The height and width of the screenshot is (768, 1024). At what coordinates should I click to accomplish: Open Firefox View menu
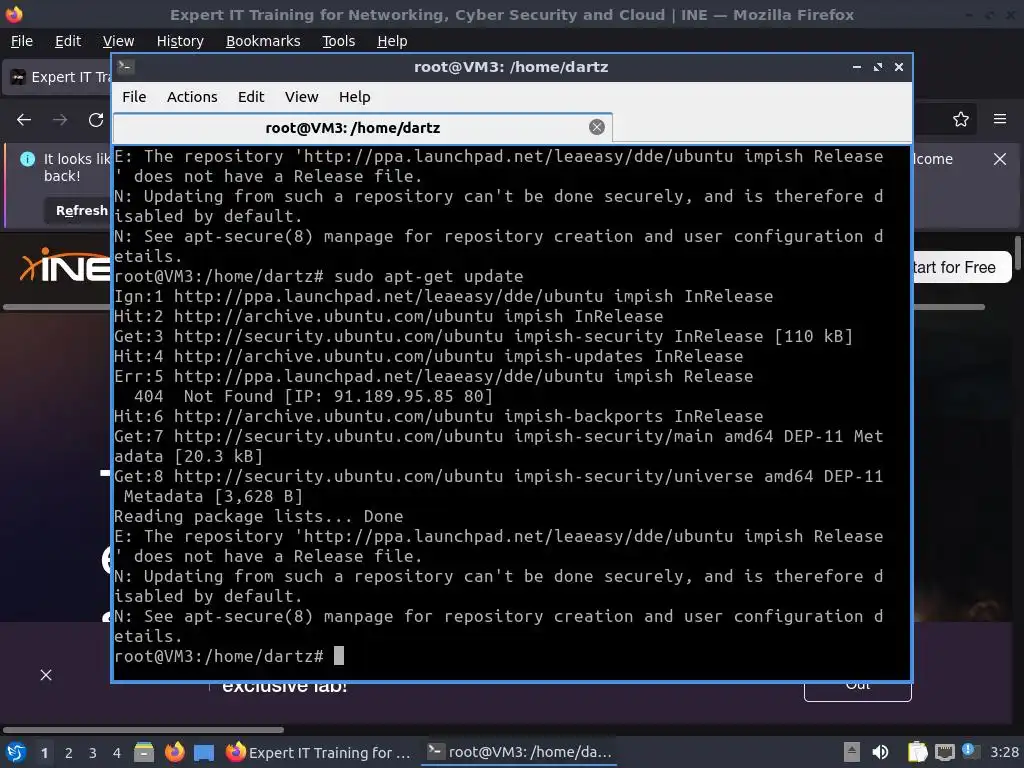pos(118,41)
